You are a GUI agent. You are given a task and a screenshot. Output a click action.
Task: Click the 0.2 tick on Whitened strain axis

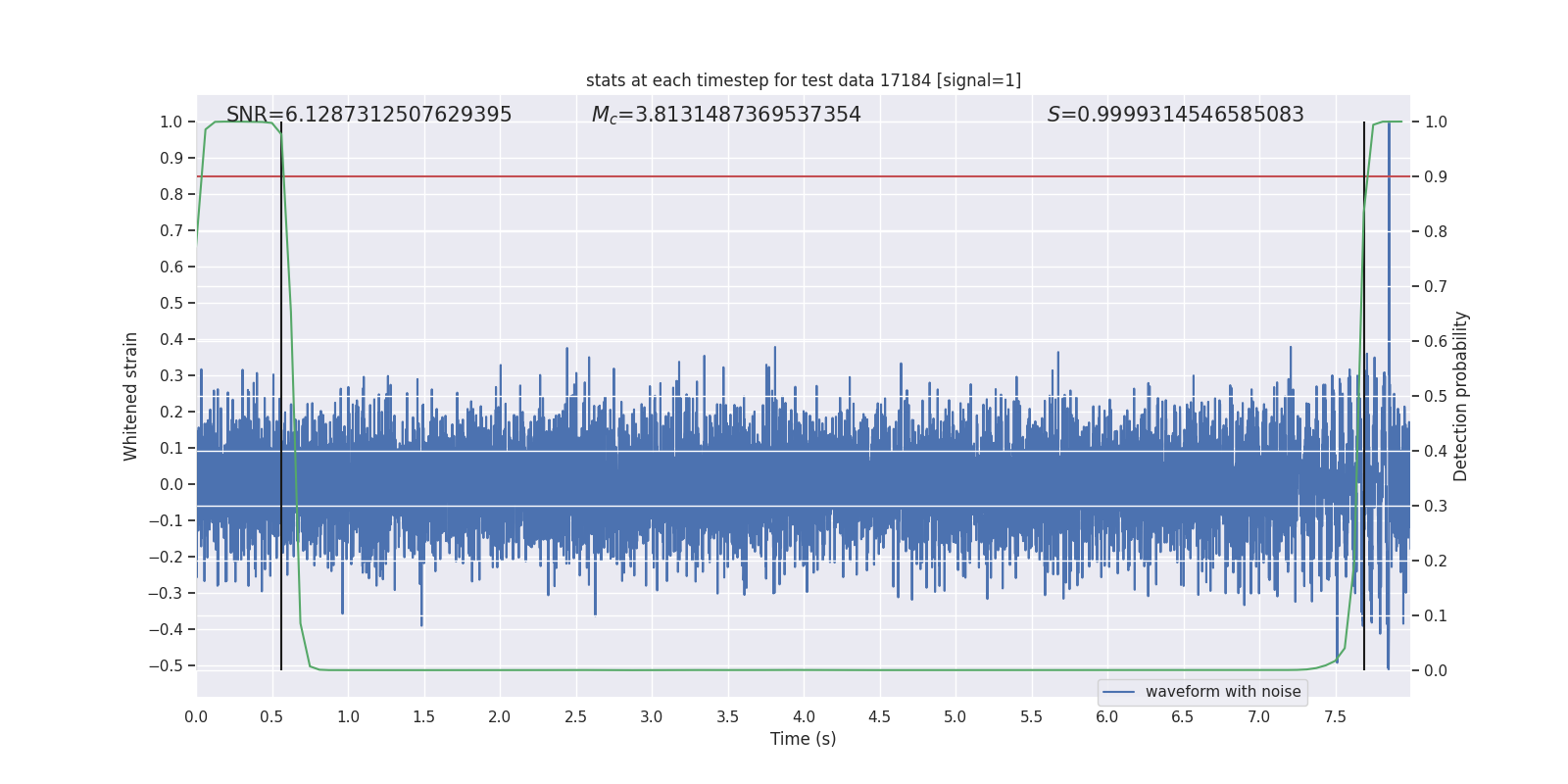pos(171,412)
